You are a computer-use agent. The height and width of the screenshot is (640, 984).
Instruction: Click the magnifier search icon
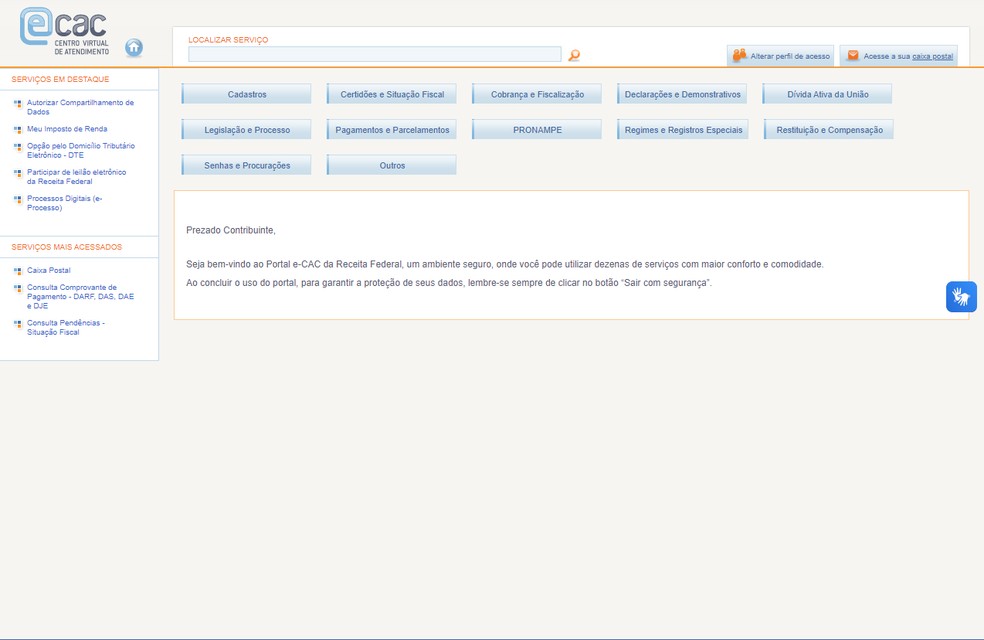click(x=574, y=55)
